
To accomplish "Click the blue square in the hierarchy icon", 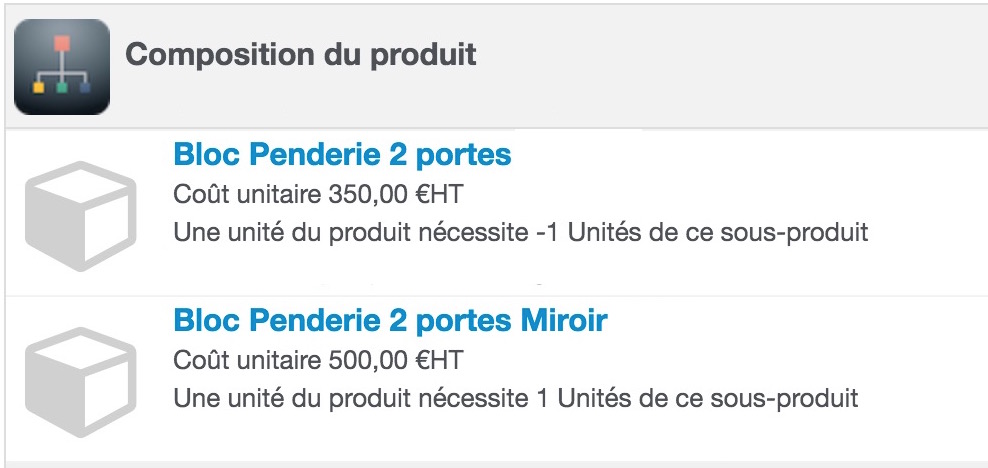I will pos(85,87).
